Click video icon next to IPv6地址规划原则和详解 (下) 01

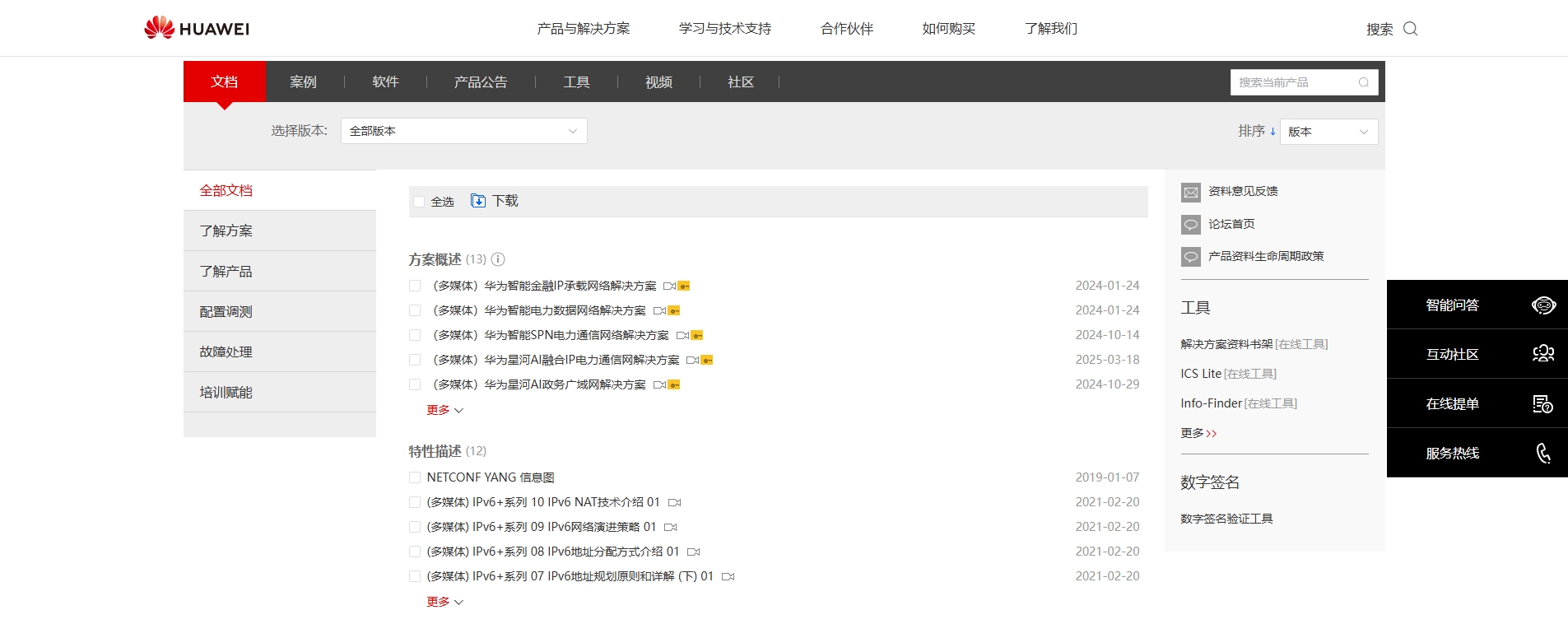(x=728, y=576)
